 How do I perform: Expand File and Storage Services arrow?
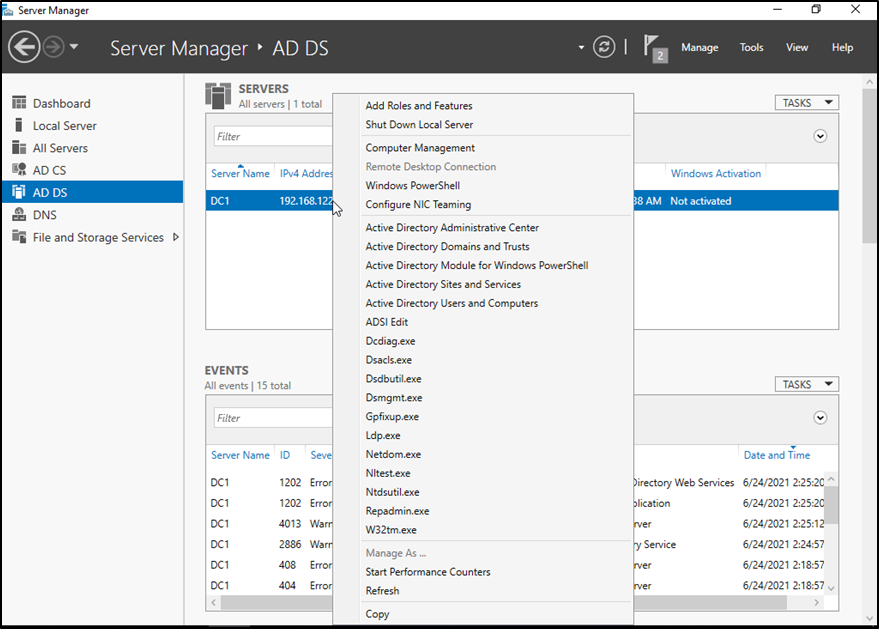pos(176,237)
